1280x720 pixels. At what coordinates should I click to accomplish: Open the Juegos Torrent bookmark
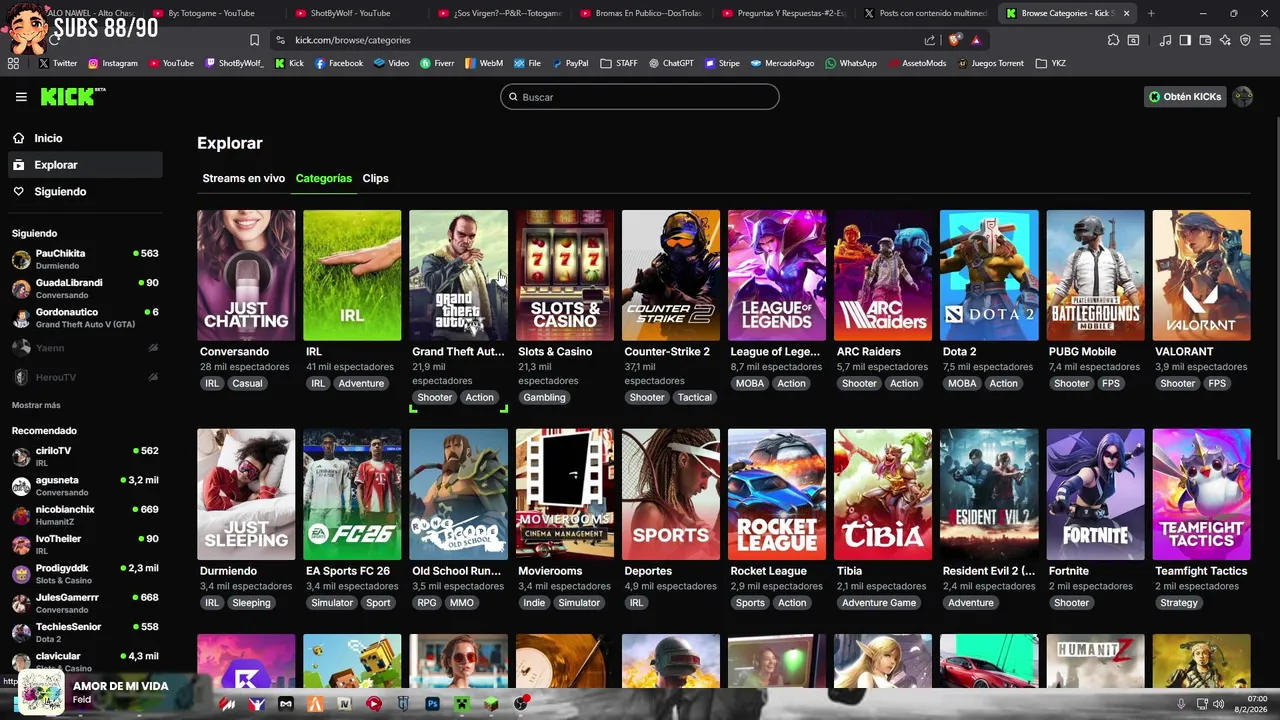[x=990, y=63]
